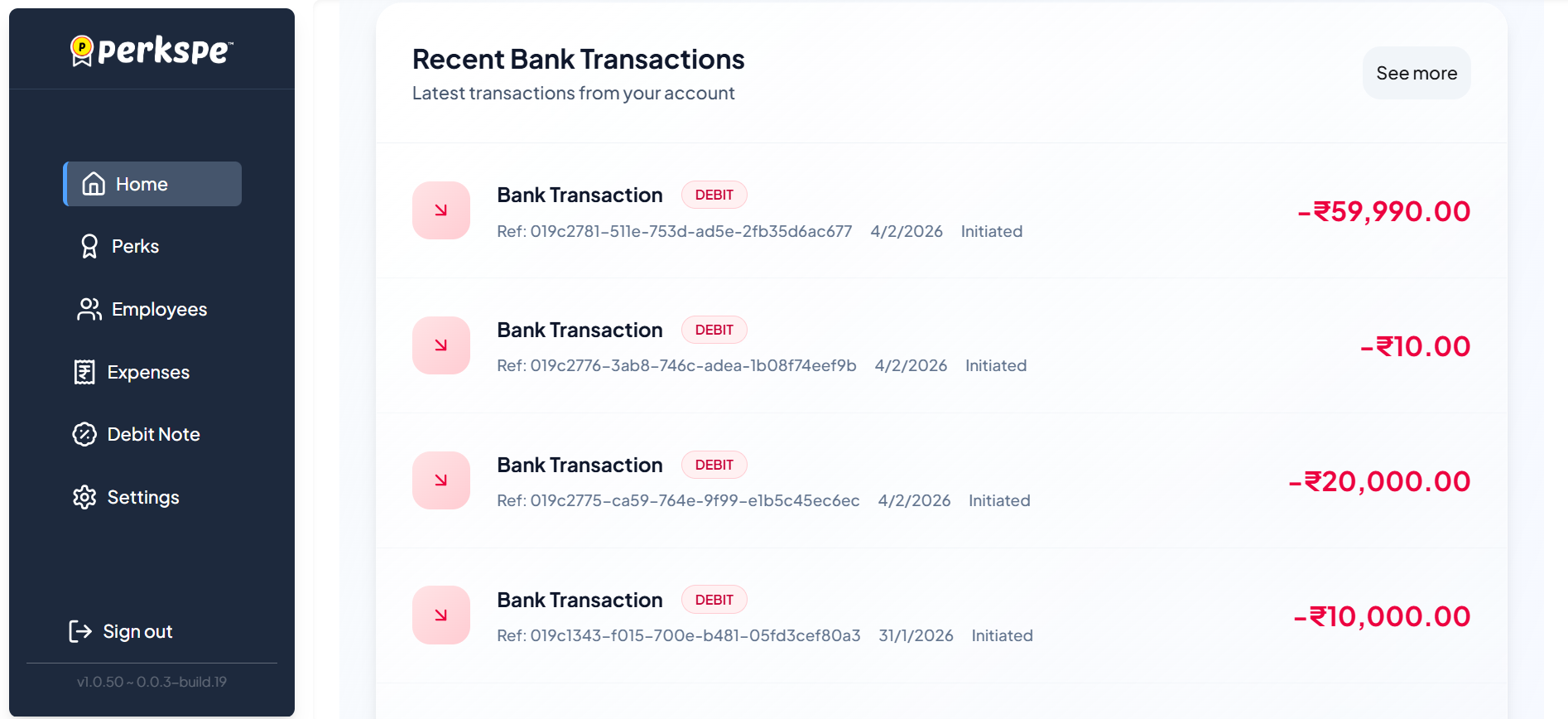Click debit arrow icon for ₹20,000.00 transaction
The height and width of the screenshot is (719, 1568).
click(x=441, y=480)
